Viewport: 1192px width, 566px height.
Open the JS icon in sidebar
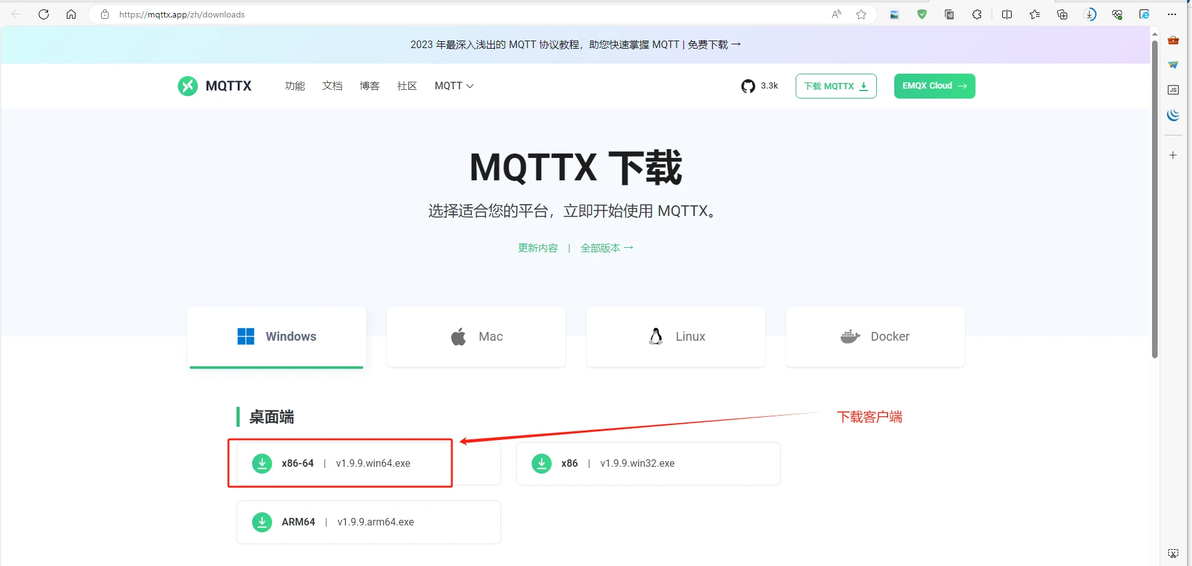click(x=1173, y=90)
